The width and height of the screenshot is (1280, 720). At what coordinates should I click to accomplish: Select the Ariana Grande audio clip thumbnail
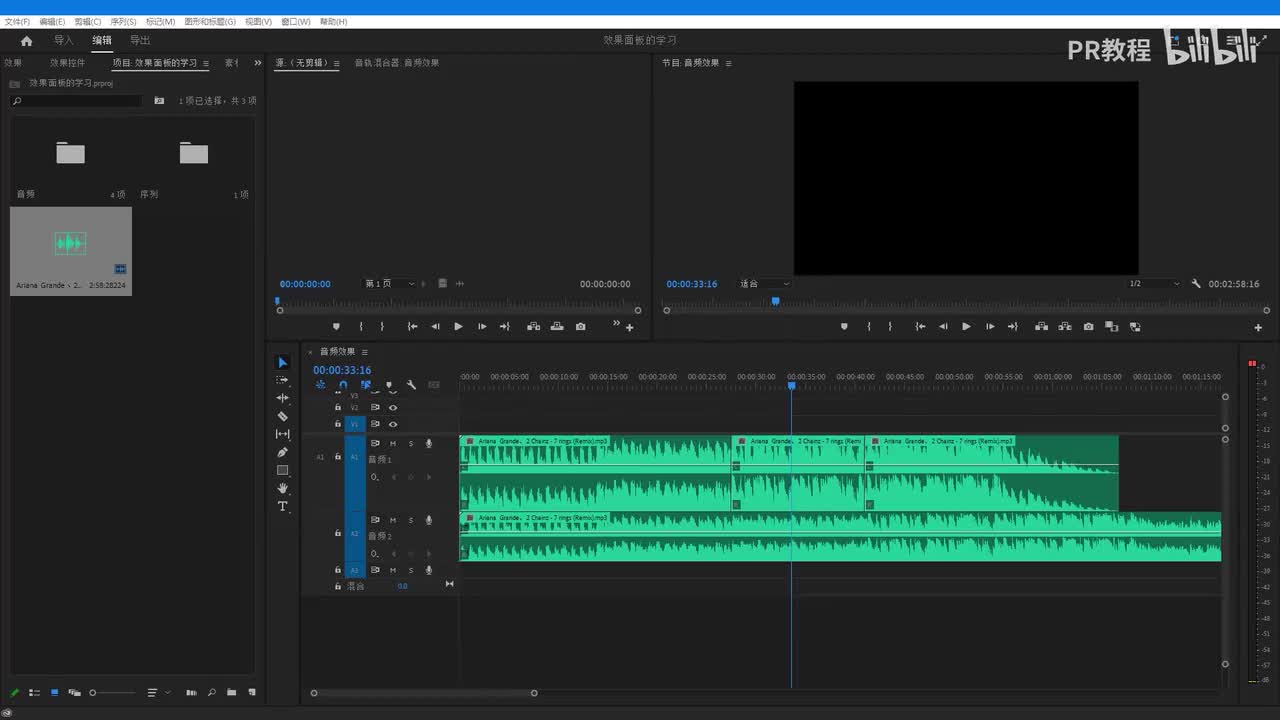coord(71,244)
